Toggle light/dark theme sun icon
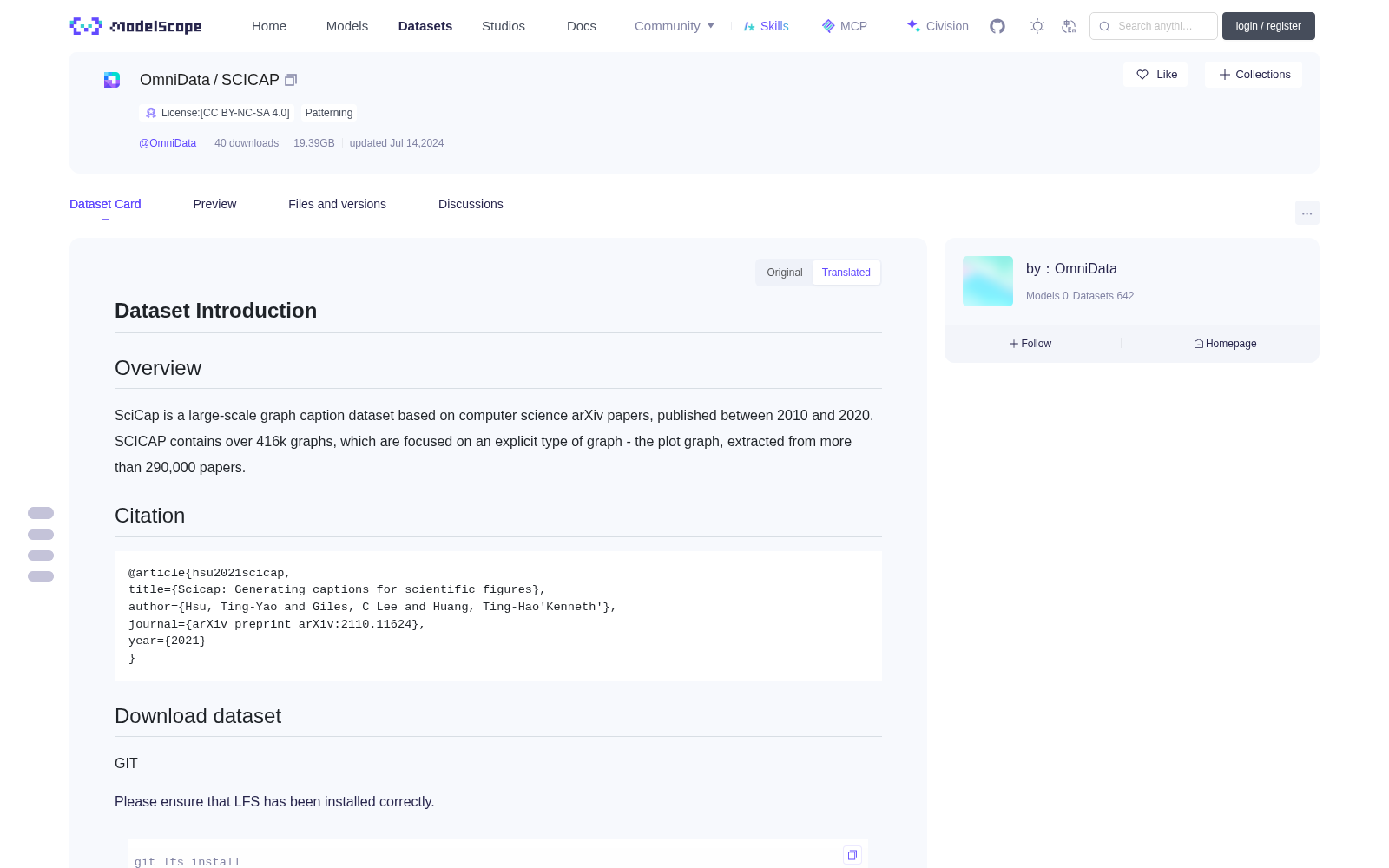Screen dimensions: 1389x868 click(x=1037, y=26)
